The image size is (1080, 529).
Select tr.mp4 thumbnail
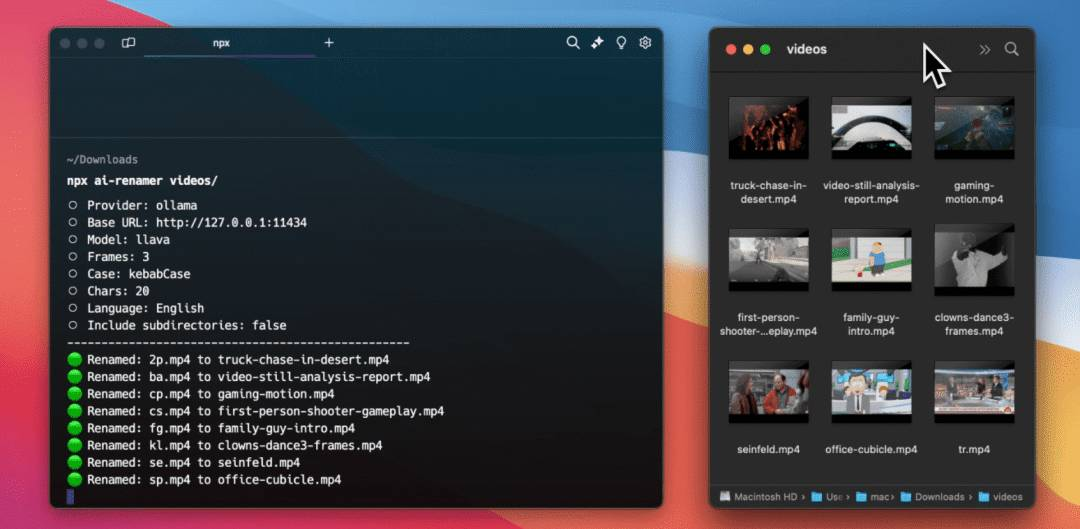pyautogui.click(x=974, y=391)
